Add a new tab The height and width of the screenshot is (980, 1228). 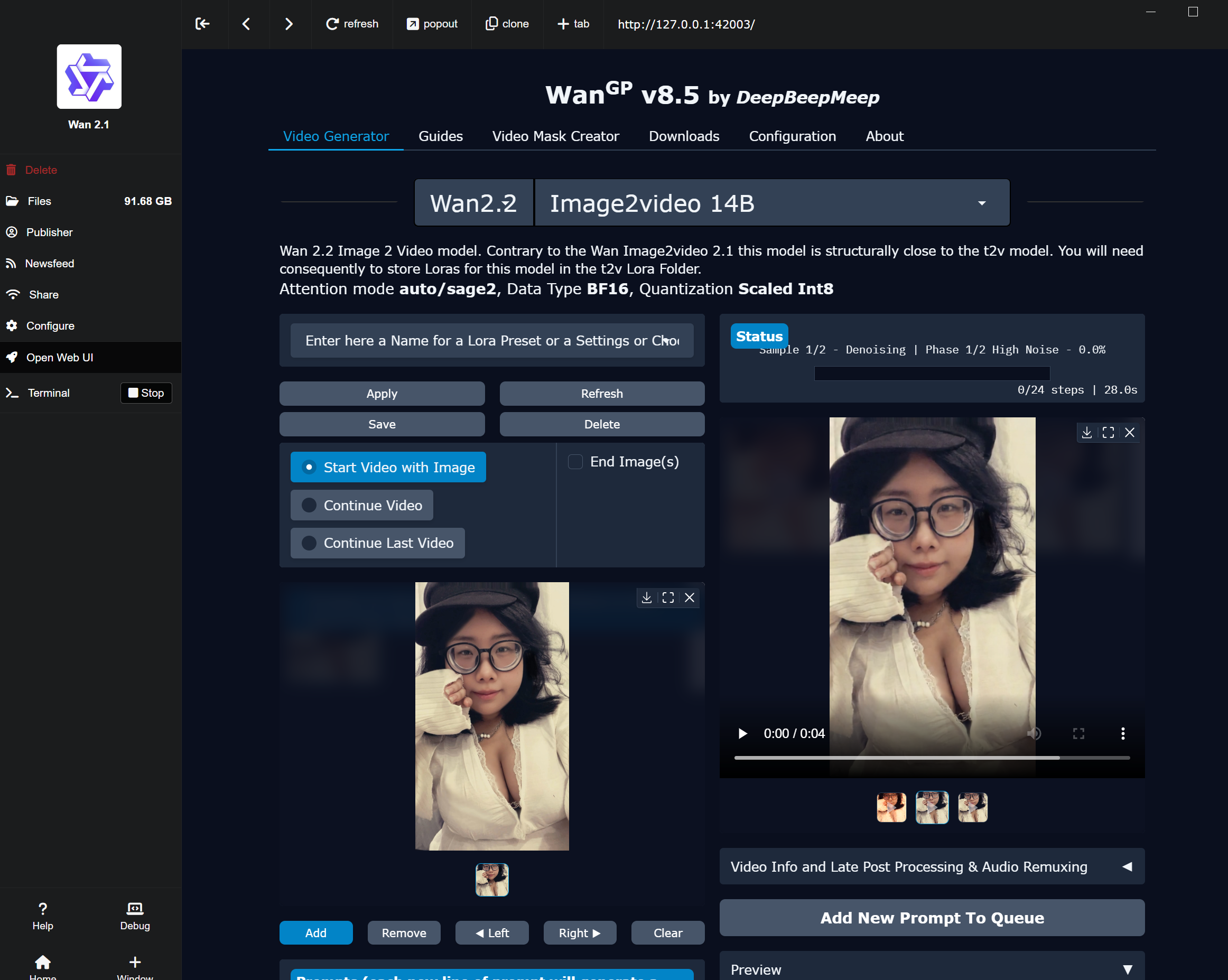tap(573, 24)
